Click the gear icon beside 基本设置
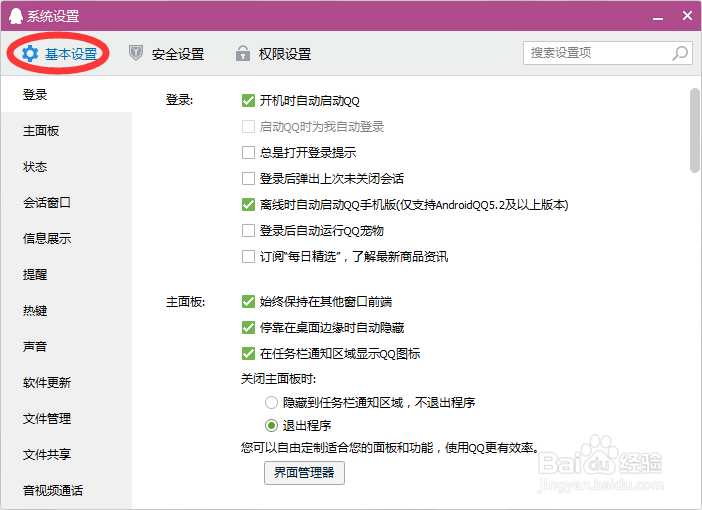The height and width of the screenshot is (510, 702). pyautogui.click(x=30, y=54)
